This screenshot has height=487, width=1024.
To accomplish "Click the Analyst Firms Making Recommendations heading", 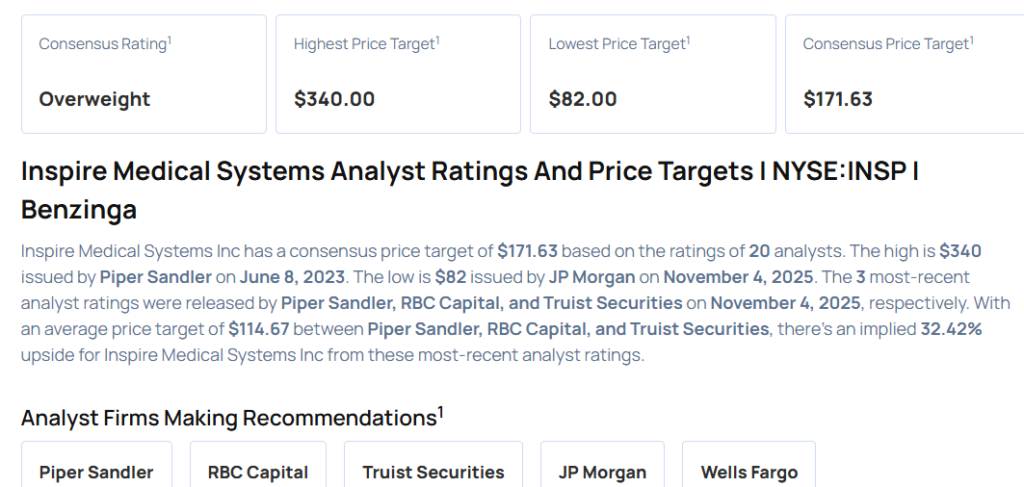I will tap(228, 418).
